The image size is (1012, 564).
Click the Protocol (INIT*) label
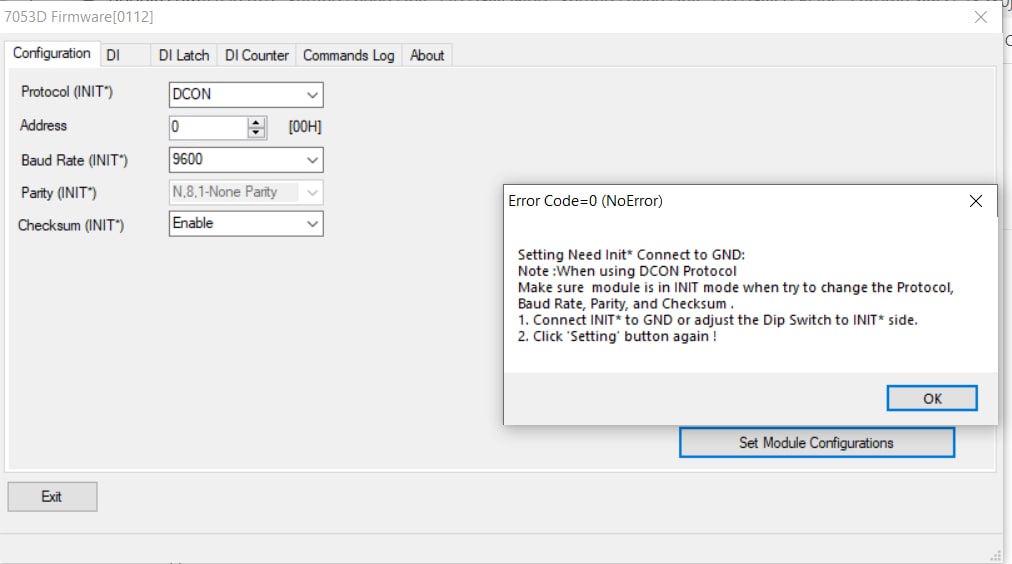[x=67, y=92]
